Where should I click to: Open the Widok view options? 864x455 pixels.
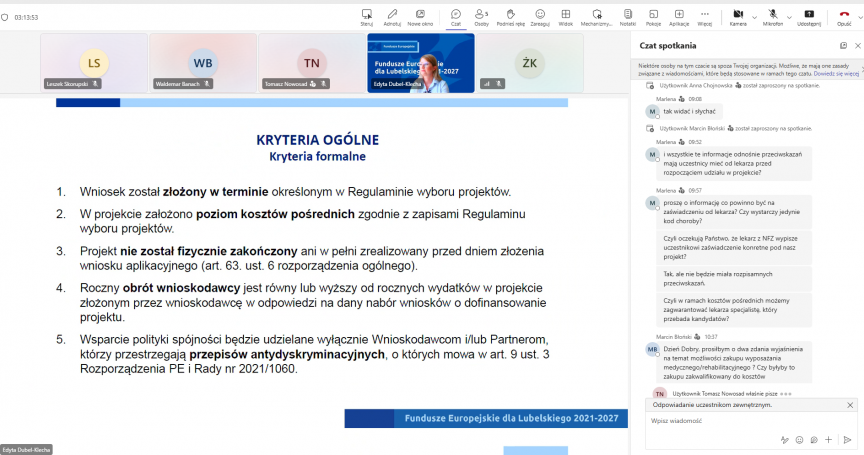[565, 17]
